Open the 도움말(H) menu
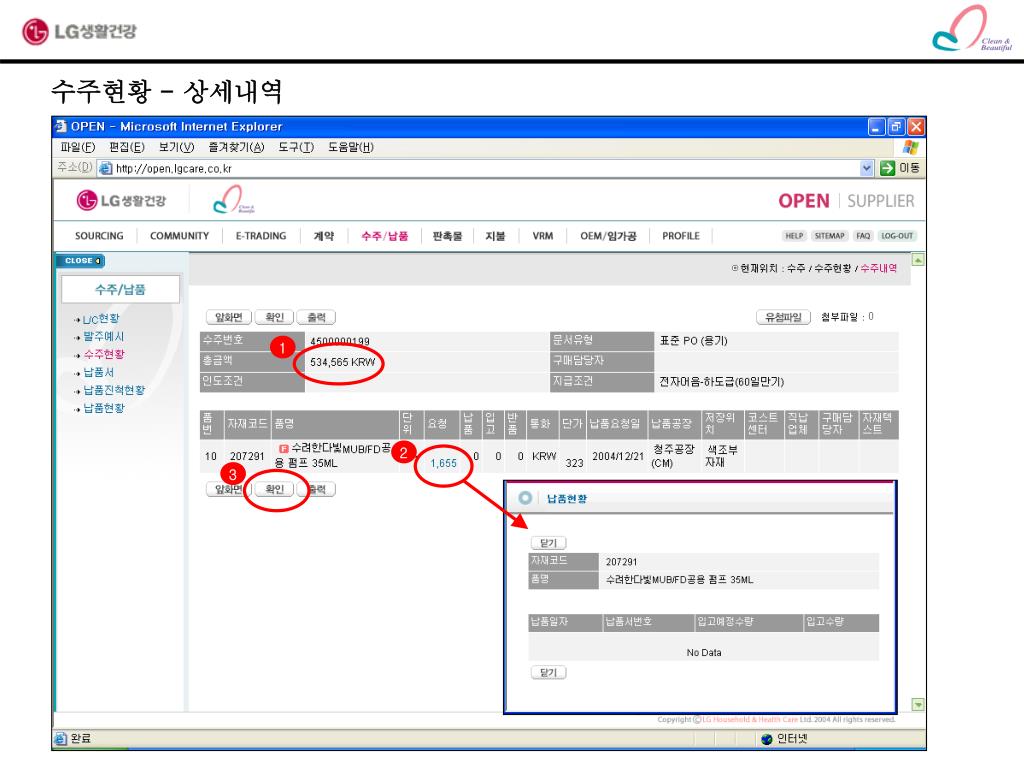1024x768 pixels. point(351,147)
